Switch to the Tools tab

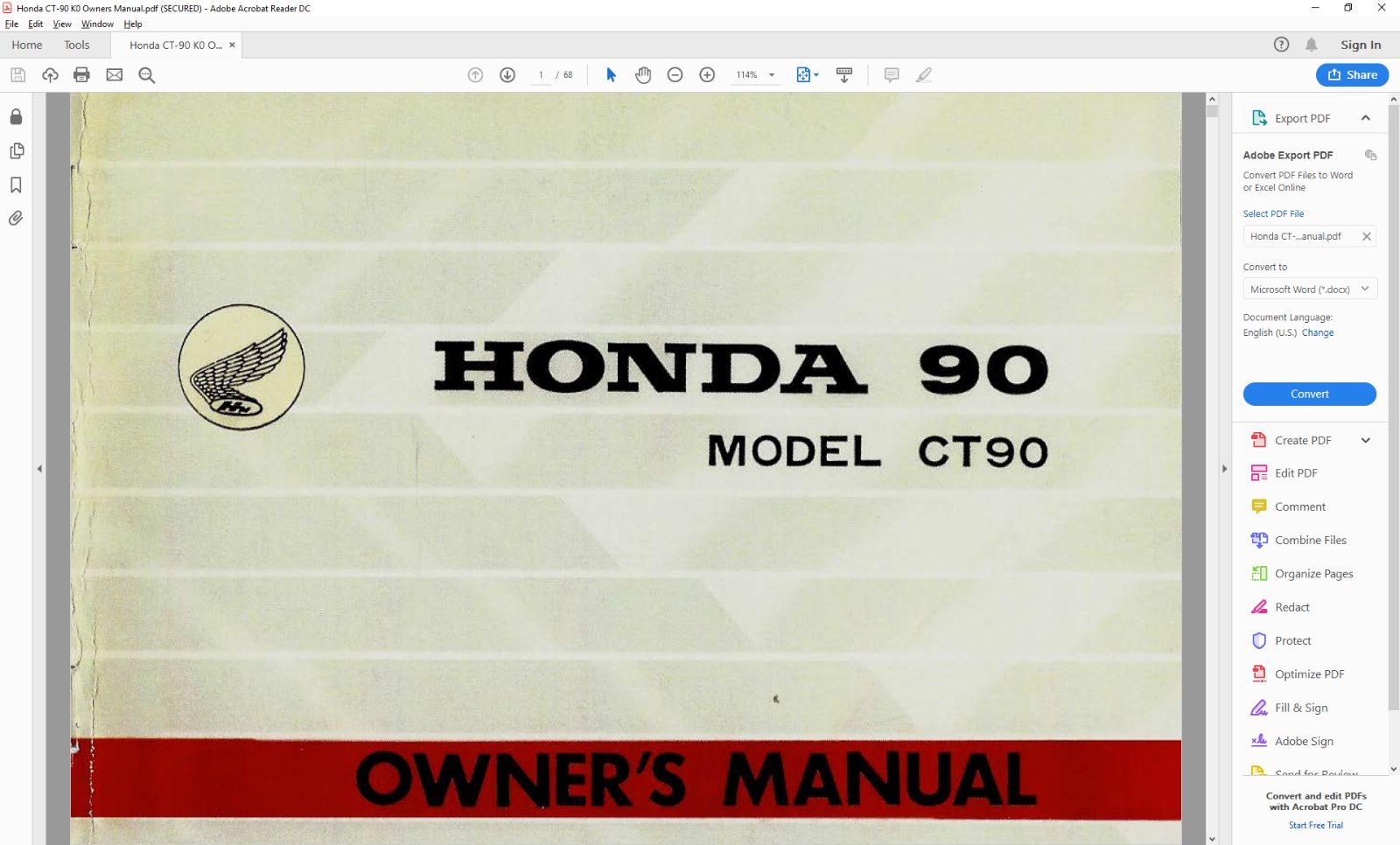[x=77, y=45]
